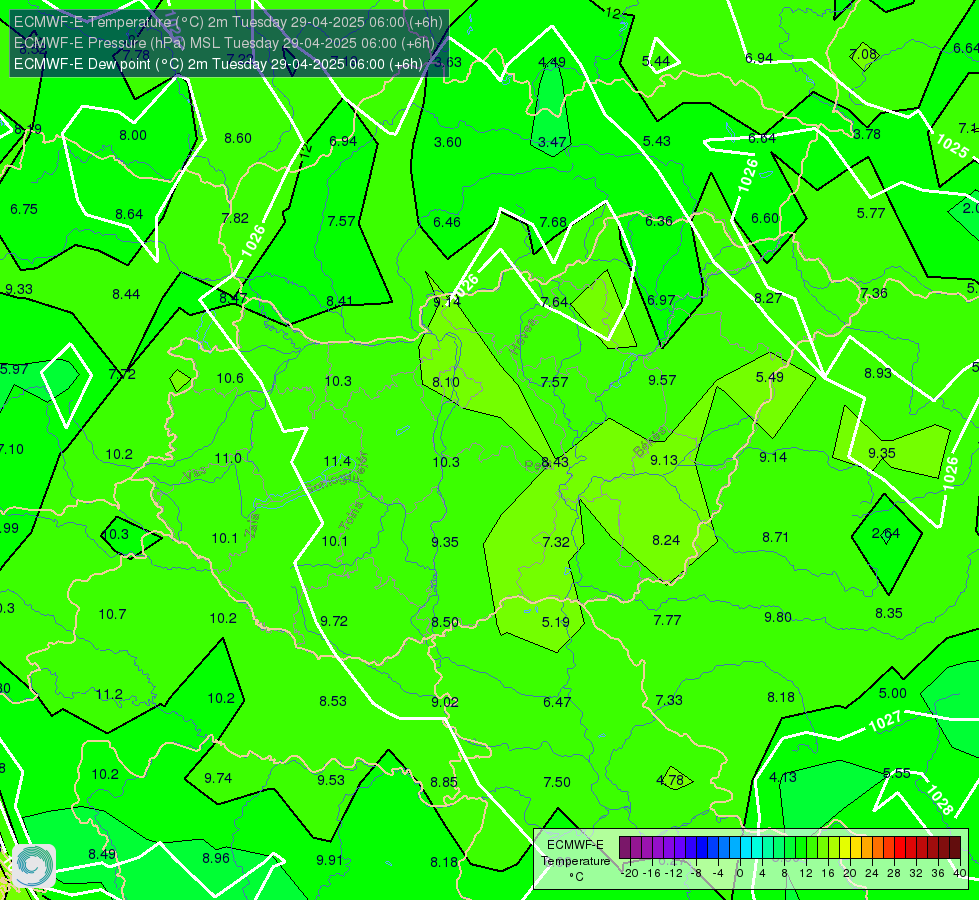The width and height of the screenshot is (979, 900).
Task: Click the 7.68 temperature value
Action: 553,222
